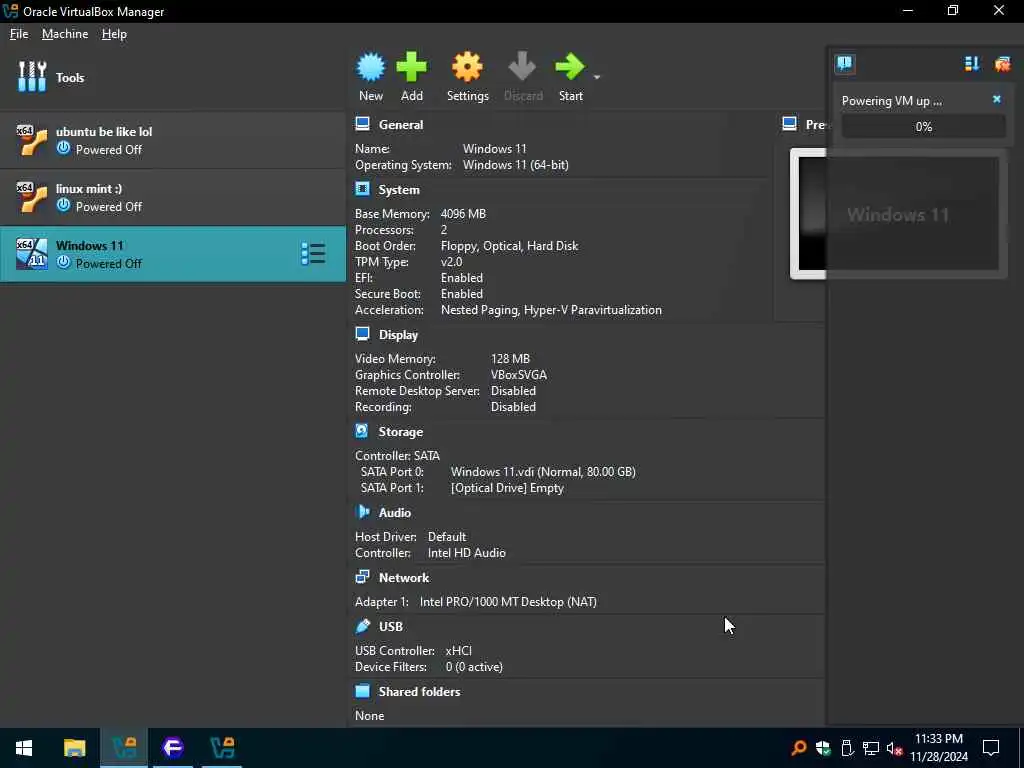The width and height of the screenshot is (1024, 768).
Task: Click the Shared folders section folder icon
Action: (x=362, y=691)
